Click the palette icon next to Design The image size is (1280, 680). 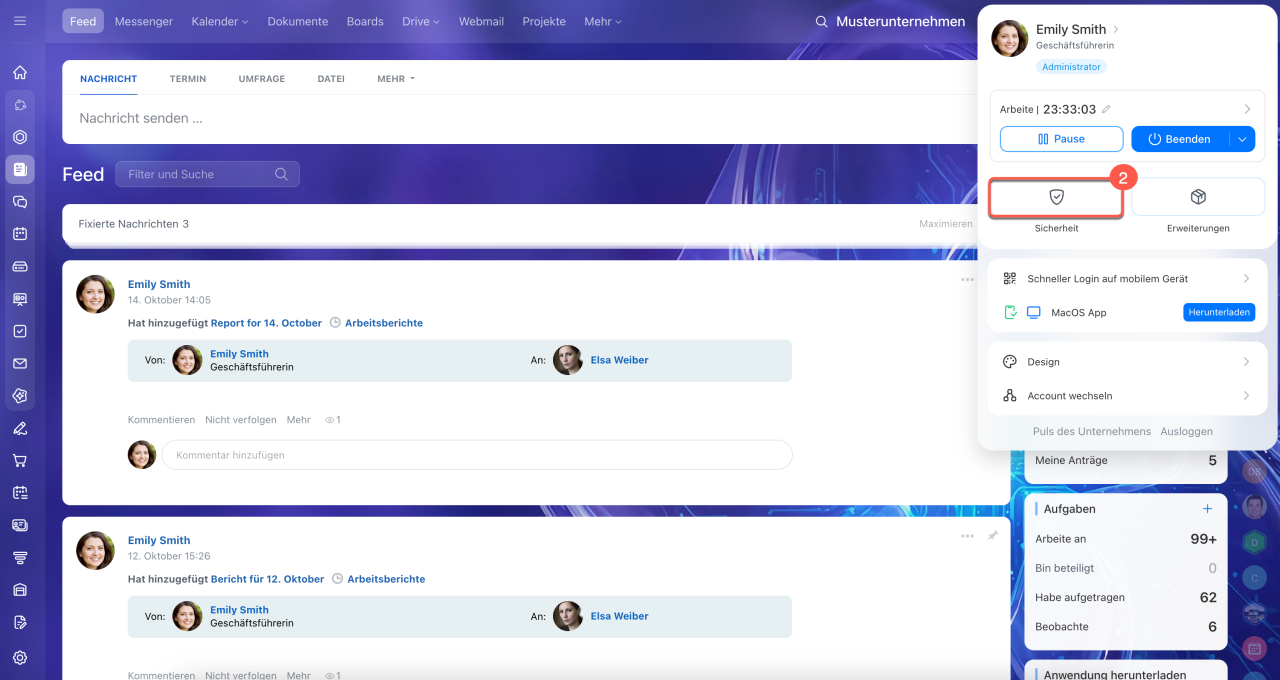1009,362
